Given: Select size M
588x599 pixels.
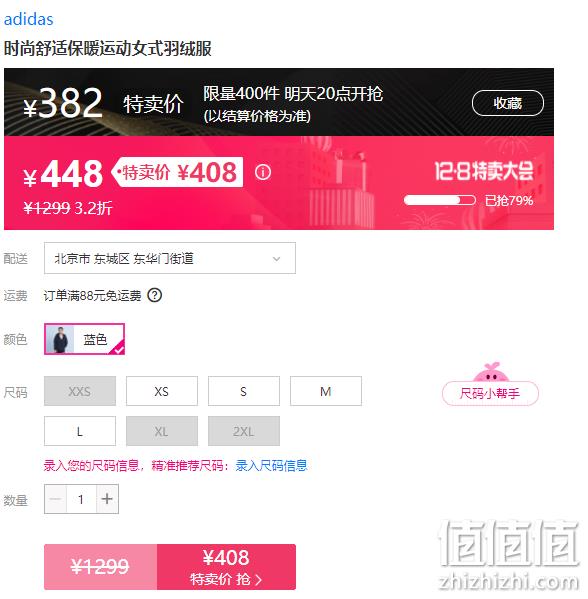Looking at the screenshot, I should 326,391.
